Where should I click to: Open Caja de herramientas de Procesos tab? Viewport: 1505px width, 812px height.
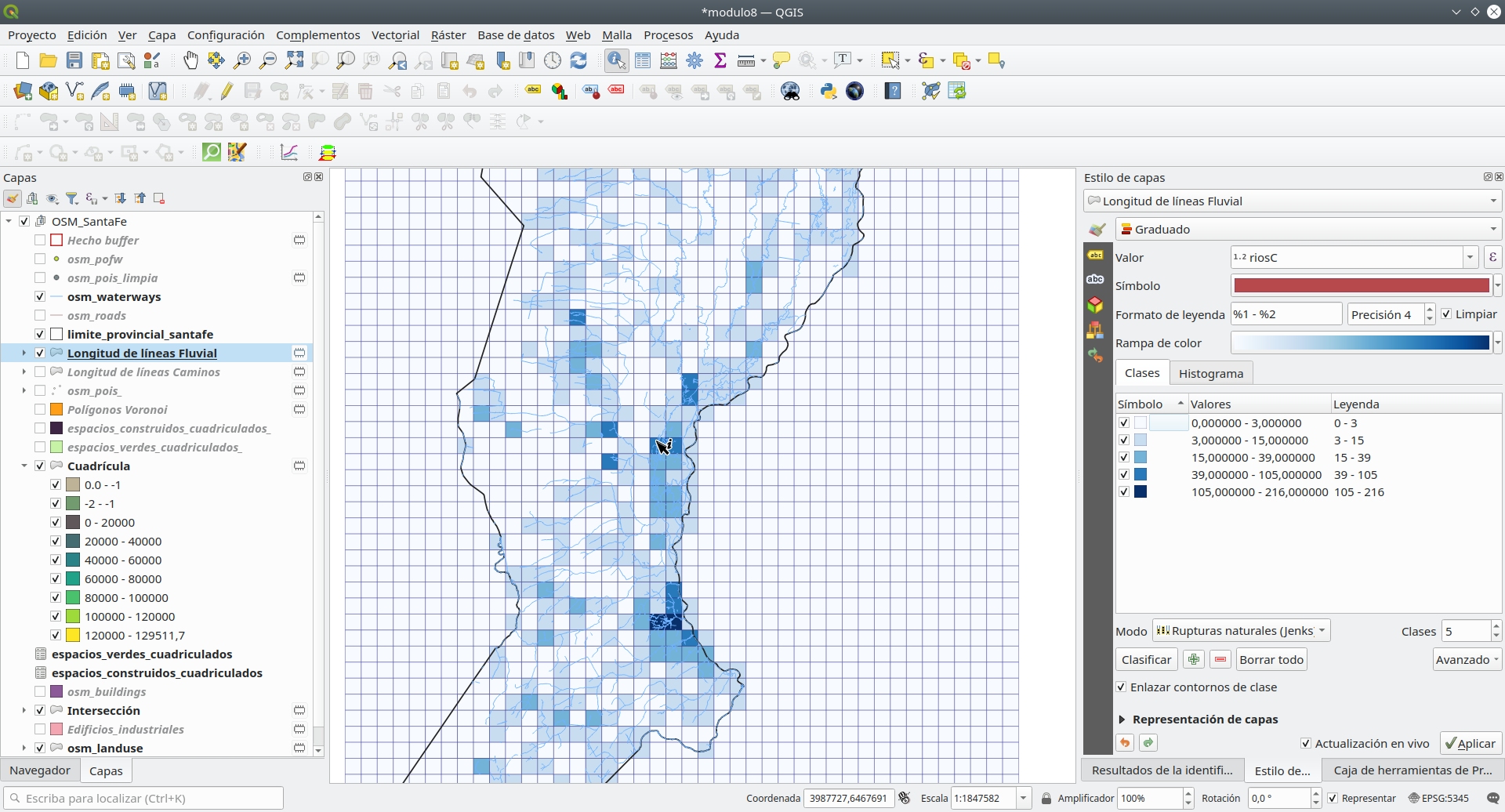tap(1413, 770)
